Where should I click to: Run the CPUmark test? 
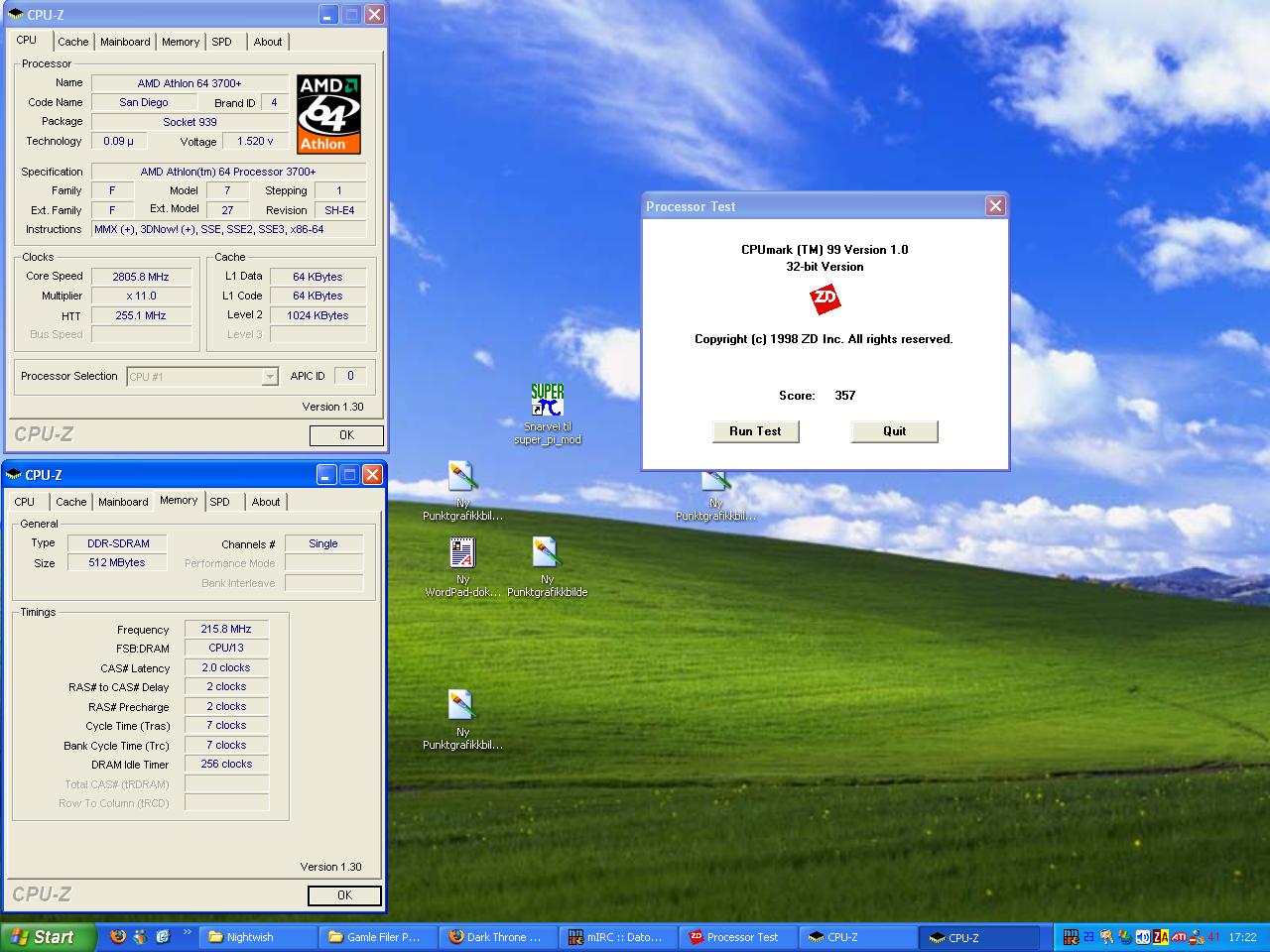755,431
